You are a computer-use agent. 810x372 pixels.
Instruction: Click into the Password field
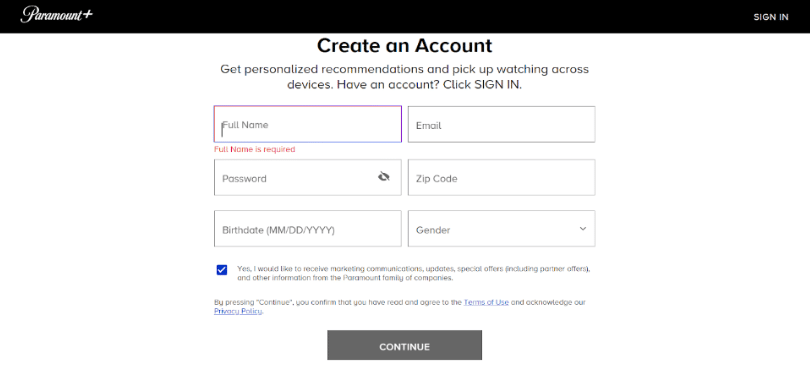[x=307, y=177]
